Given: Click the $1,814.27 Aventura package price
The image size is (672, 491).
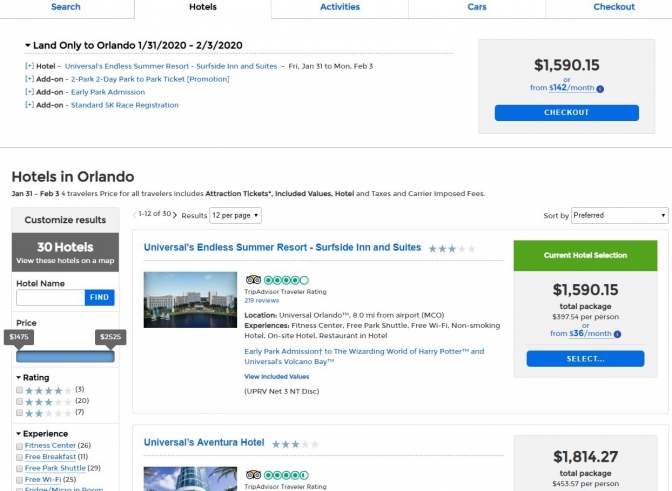Looking at the screenshot, I should click(x=585, y=457).
